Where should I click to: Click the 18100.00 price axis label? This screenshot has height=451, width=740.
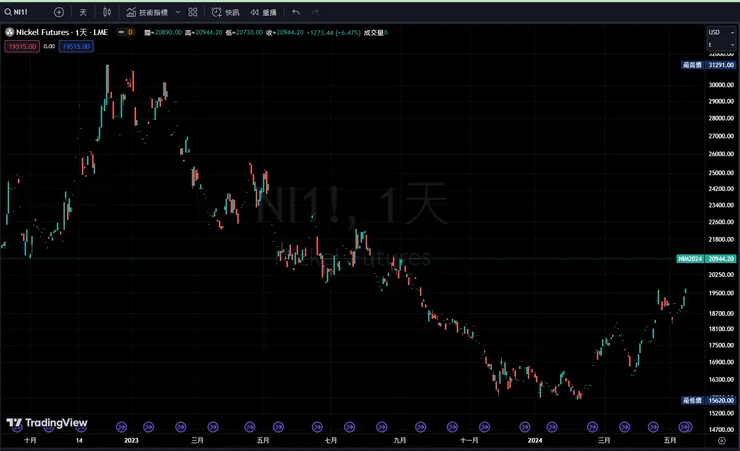721,329
